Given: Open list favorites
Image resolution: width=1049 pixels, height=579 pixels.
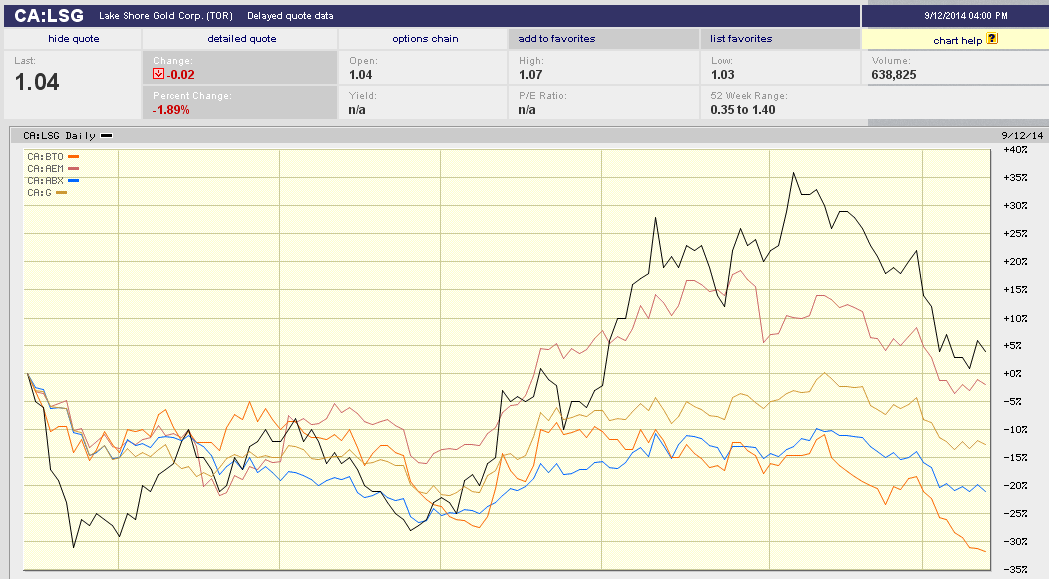Looking at the screenshot, I should pyautogui.click(x=741, y=39).
